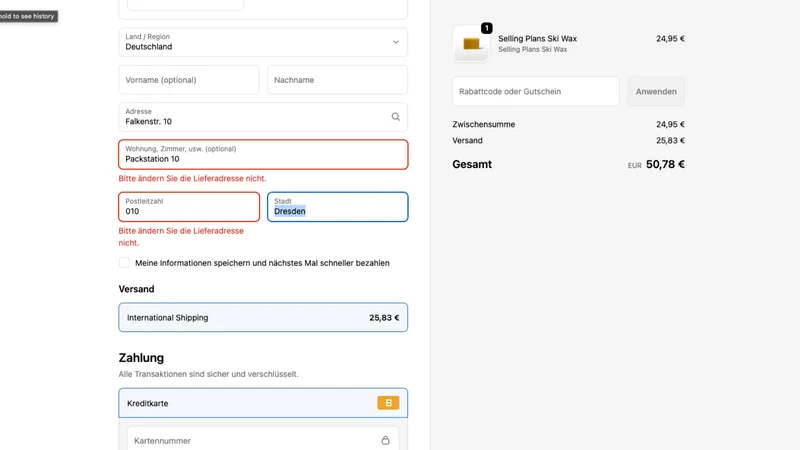Select the International Shipping option

(x=263, y=317)
